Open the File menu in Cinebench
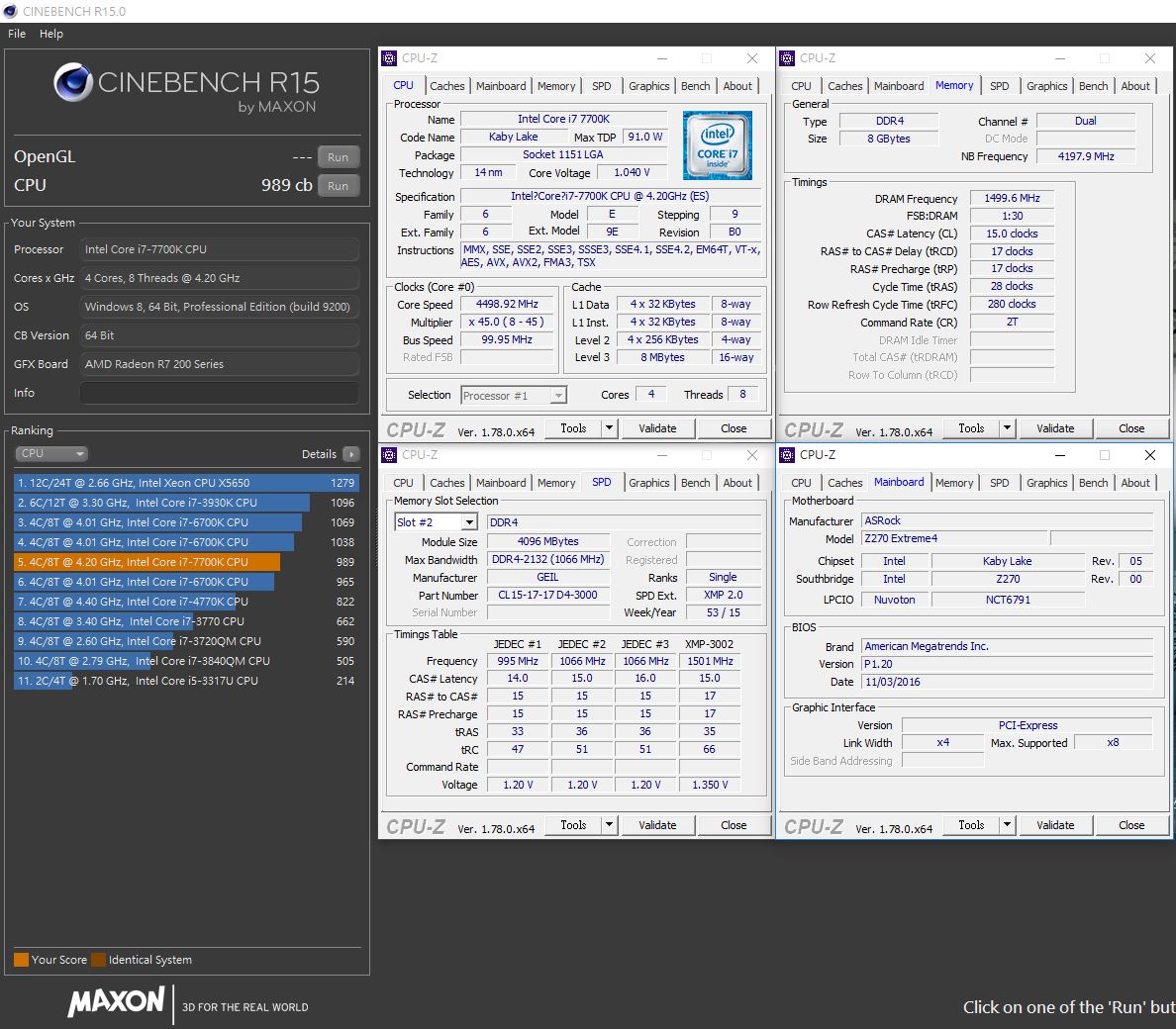This screenshot has height=1029, width=1176. [17, 34]
